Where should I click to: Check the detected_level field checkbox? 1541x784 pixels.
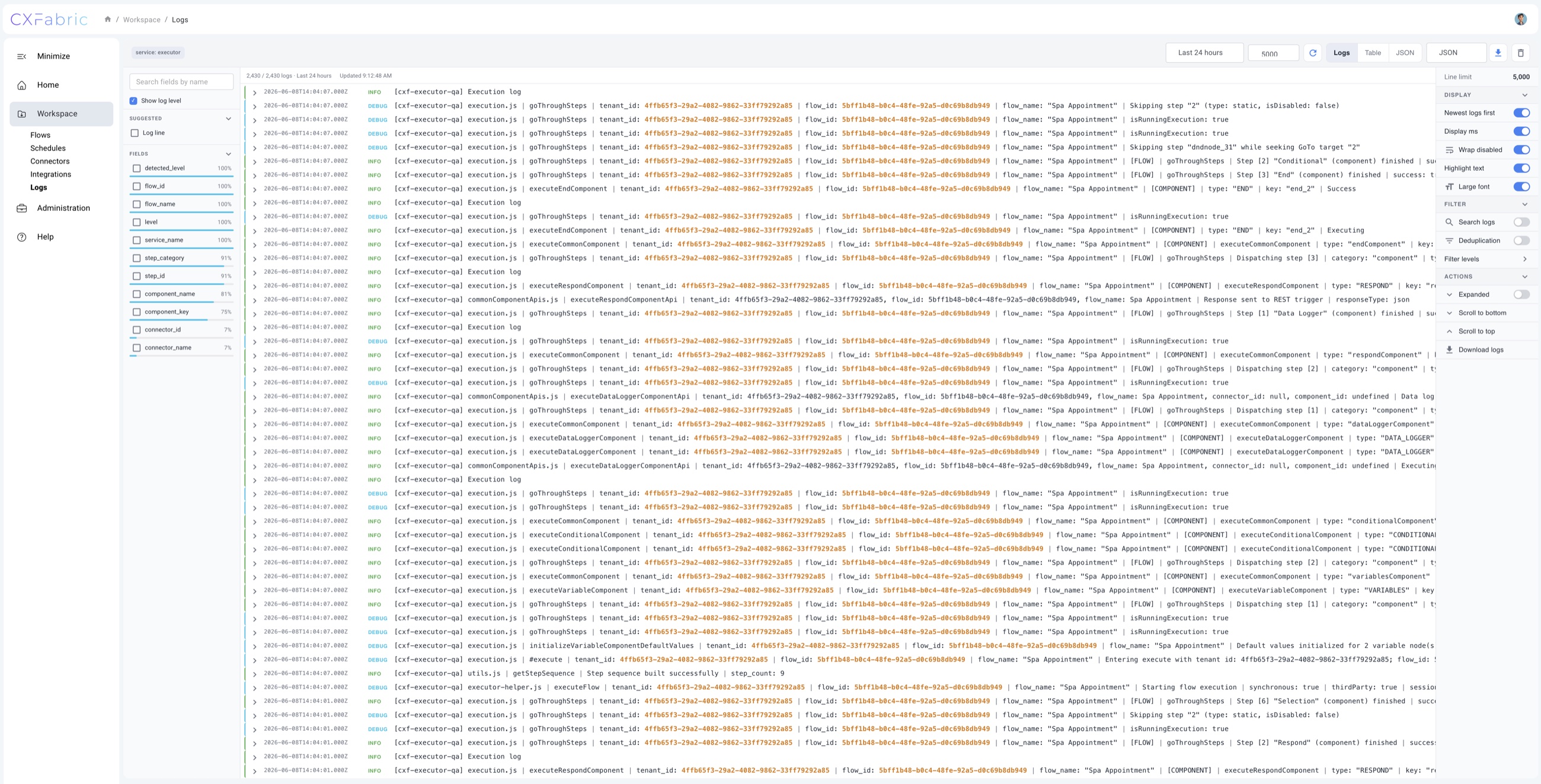point(136,168)
